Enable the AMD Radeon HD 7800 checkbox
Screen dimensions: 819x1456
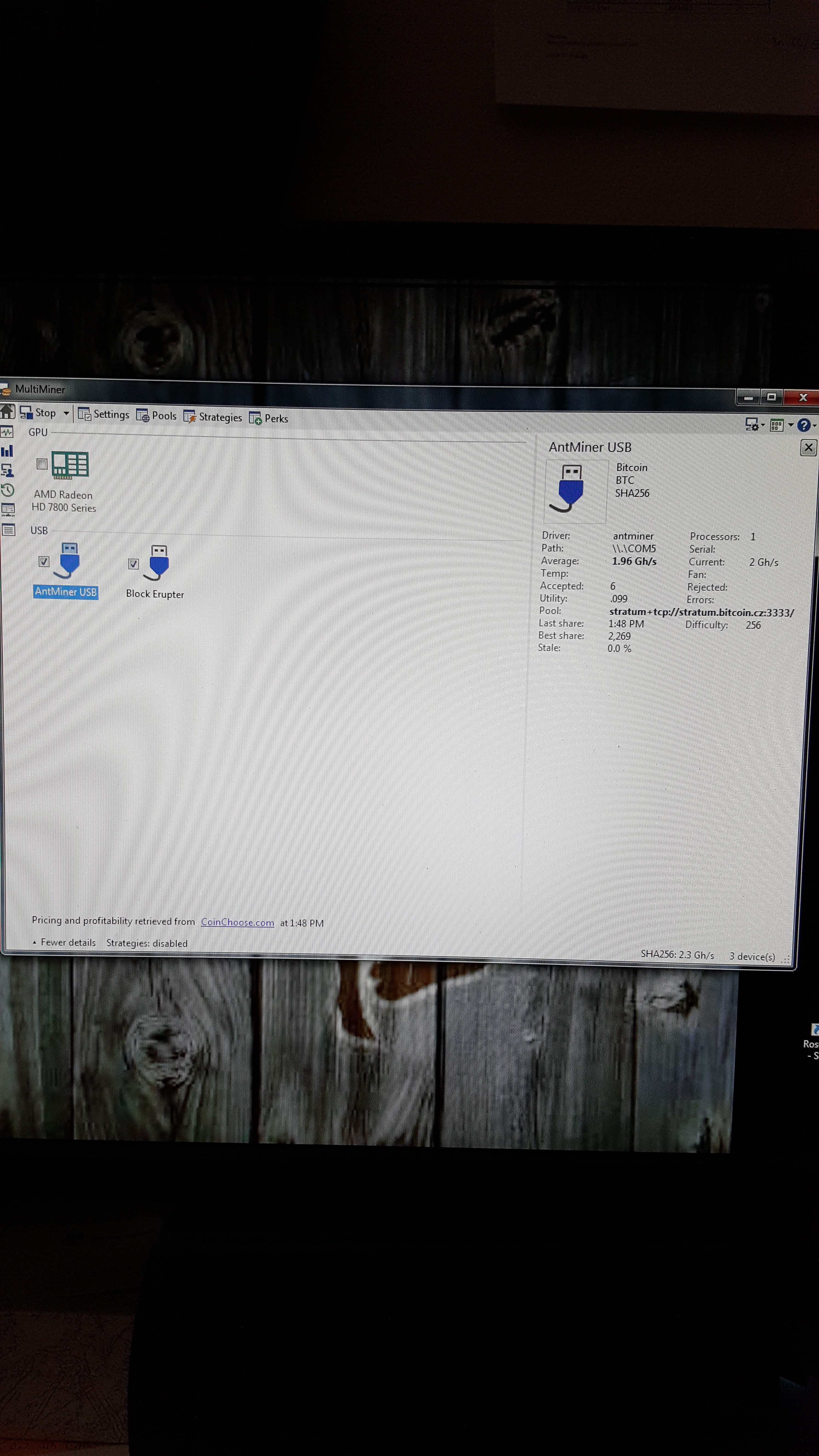pyautogui.click(x=42, y=464)
